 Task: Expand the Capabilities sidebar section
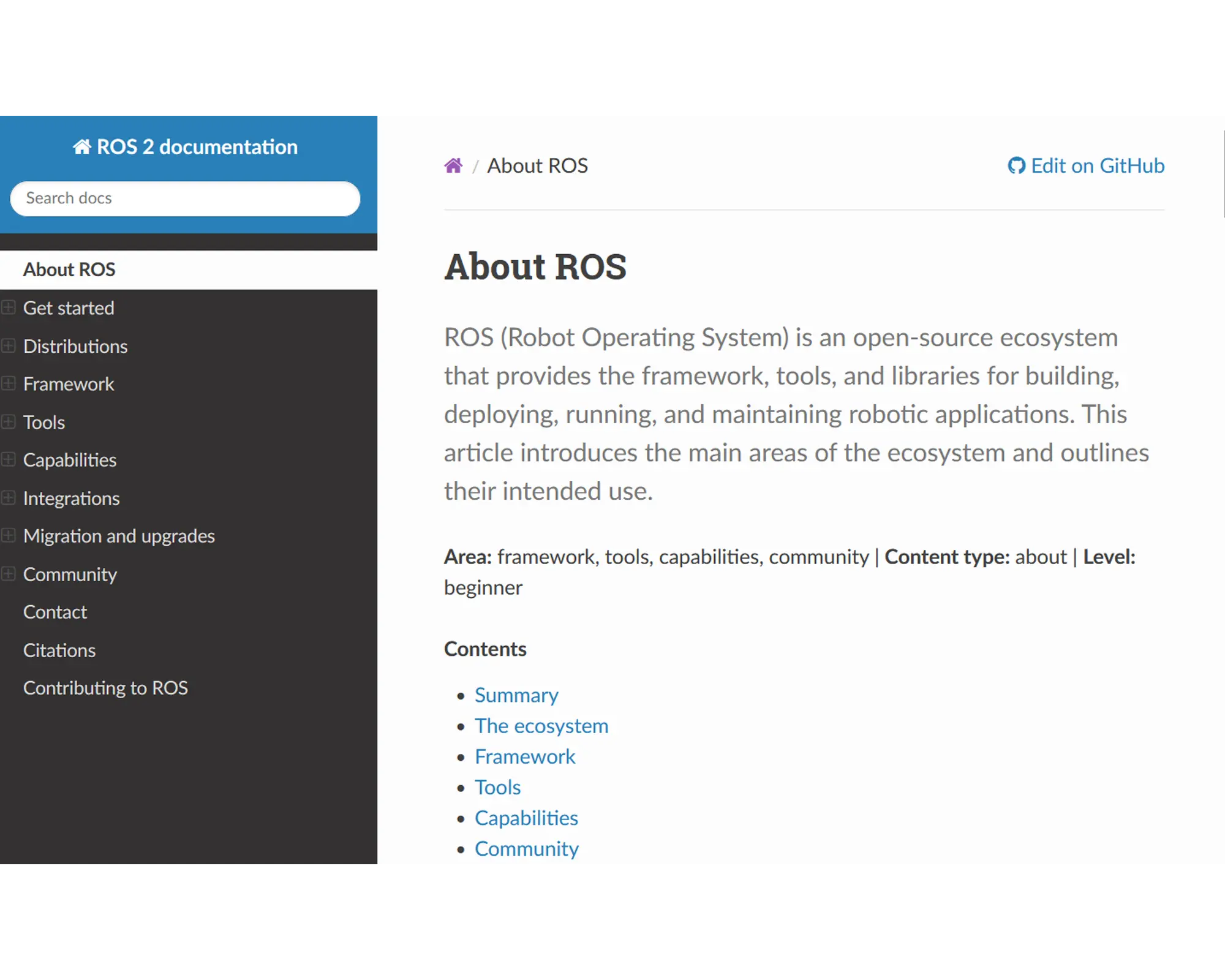[x=9, y=460]
